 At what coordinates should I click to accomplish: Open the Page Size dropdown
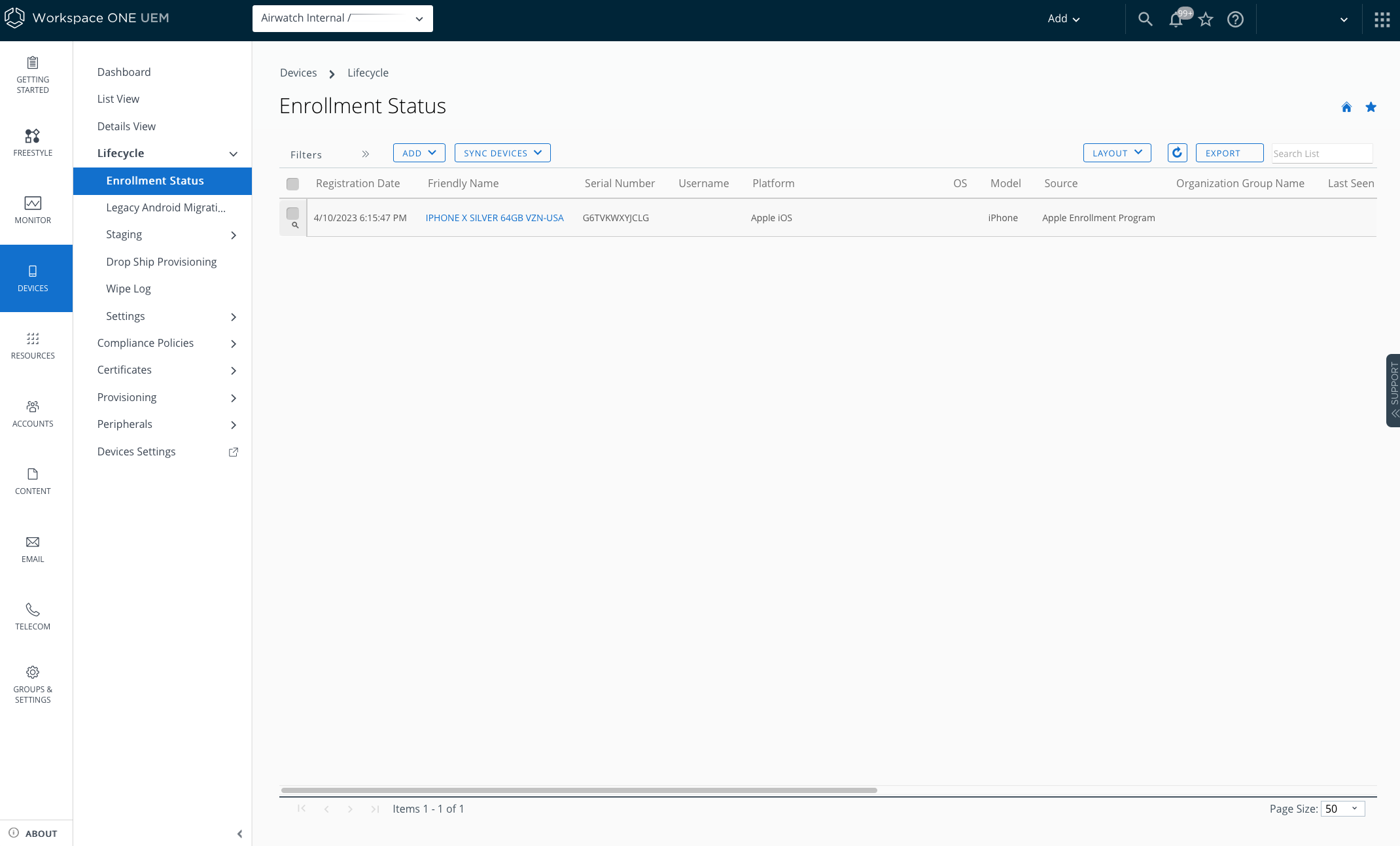pos(1342,809)
